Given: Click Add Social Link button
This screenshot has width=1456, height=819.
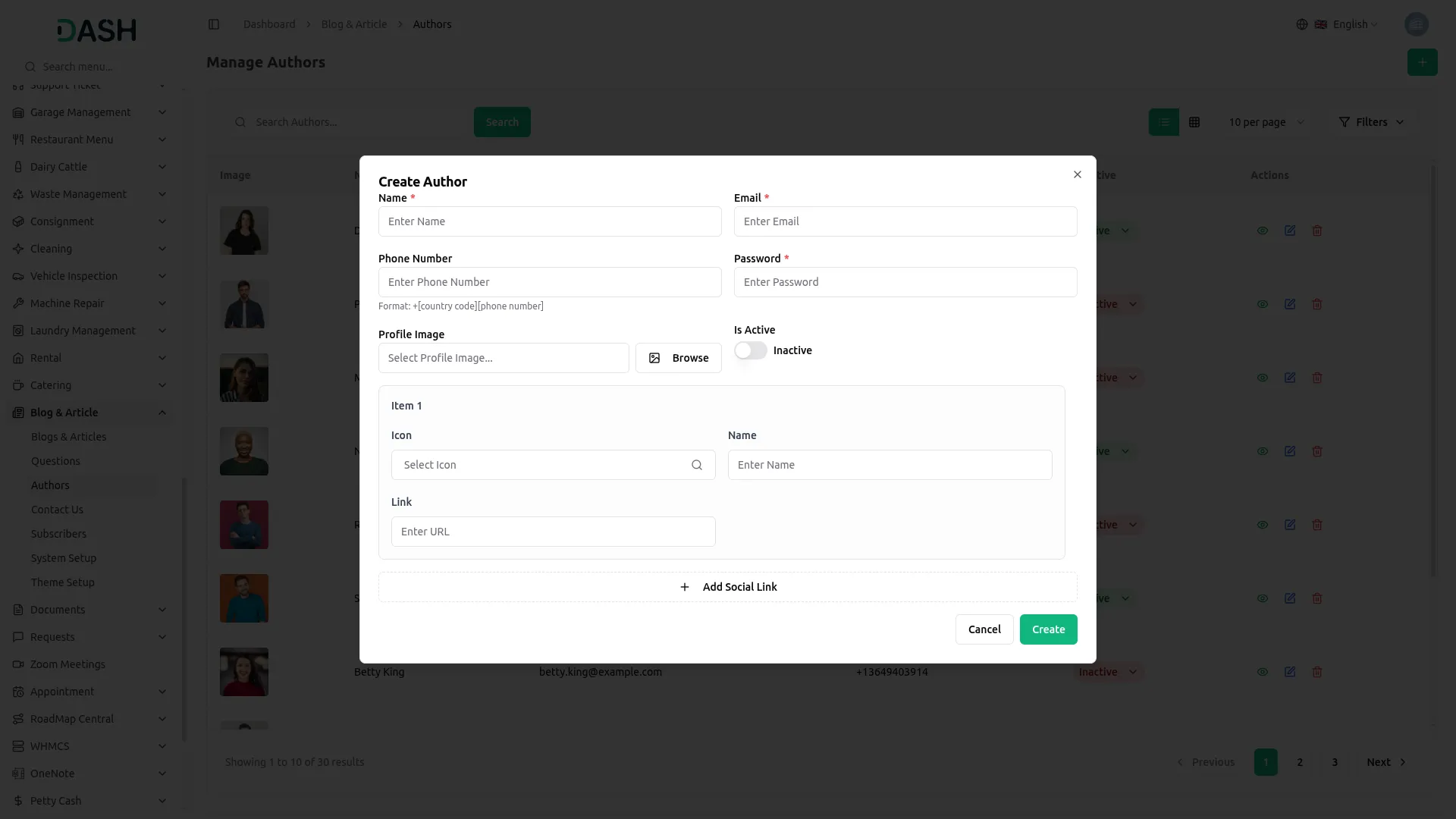Looking at the screenshot, I should point(728,587).
